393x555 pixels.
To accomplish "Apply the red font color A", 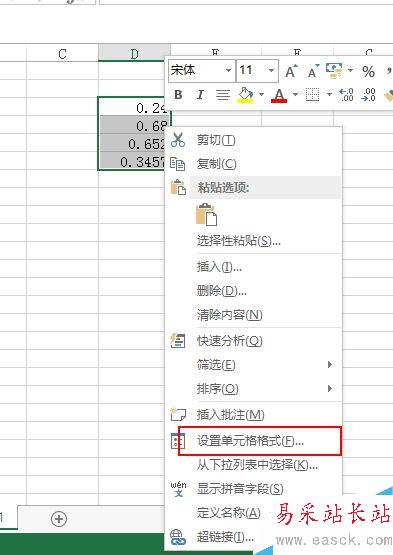I will coord(279,95).
